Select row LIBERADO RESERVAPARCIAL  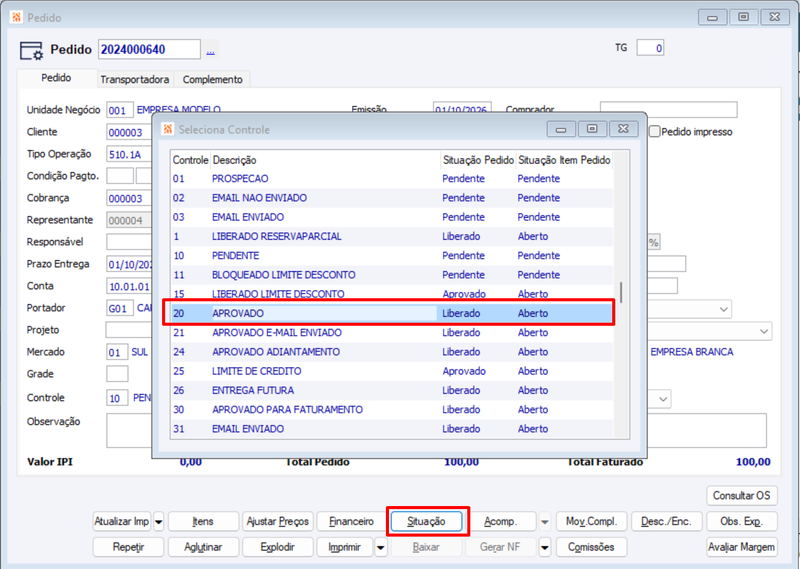click(392, 237)
